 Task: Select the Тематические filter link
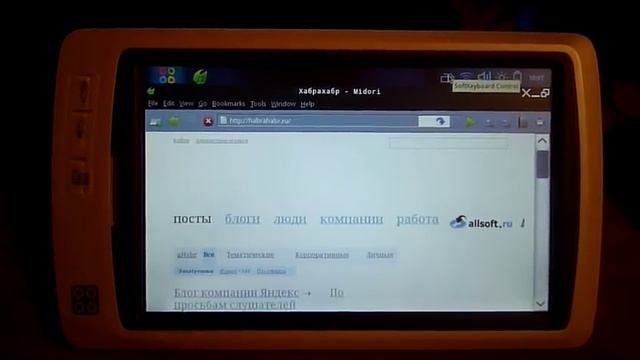[250, 255]
